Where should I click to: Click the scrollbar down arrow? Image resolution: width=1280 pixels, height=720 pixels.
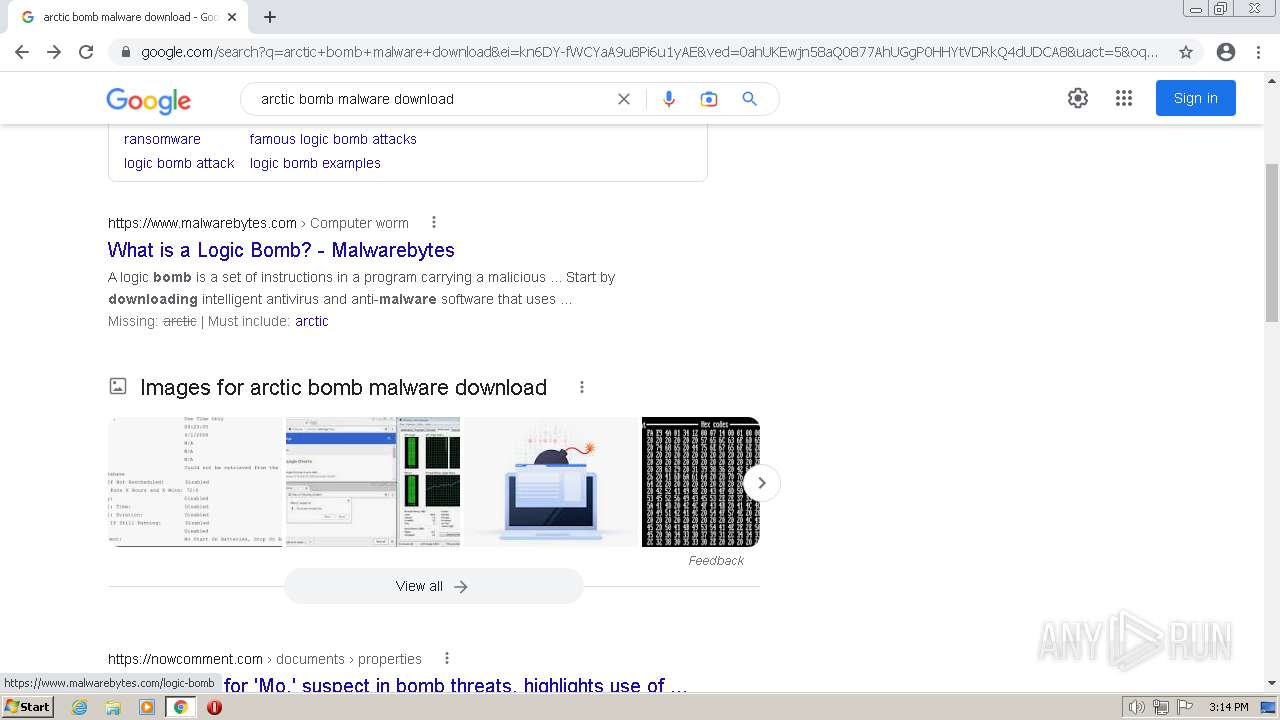click(1272, 683)
